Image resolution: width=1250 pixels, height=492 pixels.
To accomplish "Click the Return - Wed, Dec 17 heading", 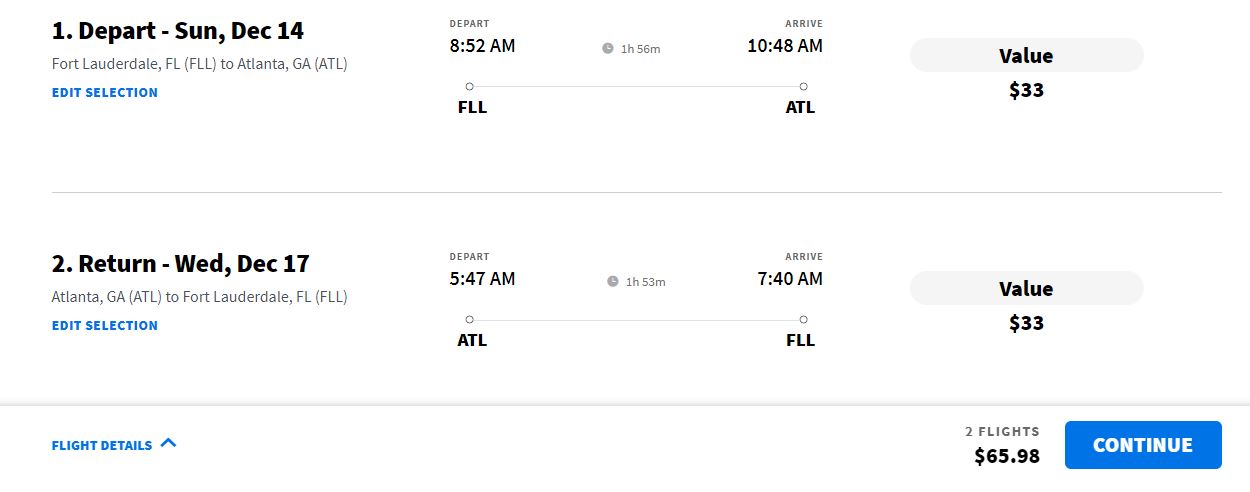I will point(181,264).
